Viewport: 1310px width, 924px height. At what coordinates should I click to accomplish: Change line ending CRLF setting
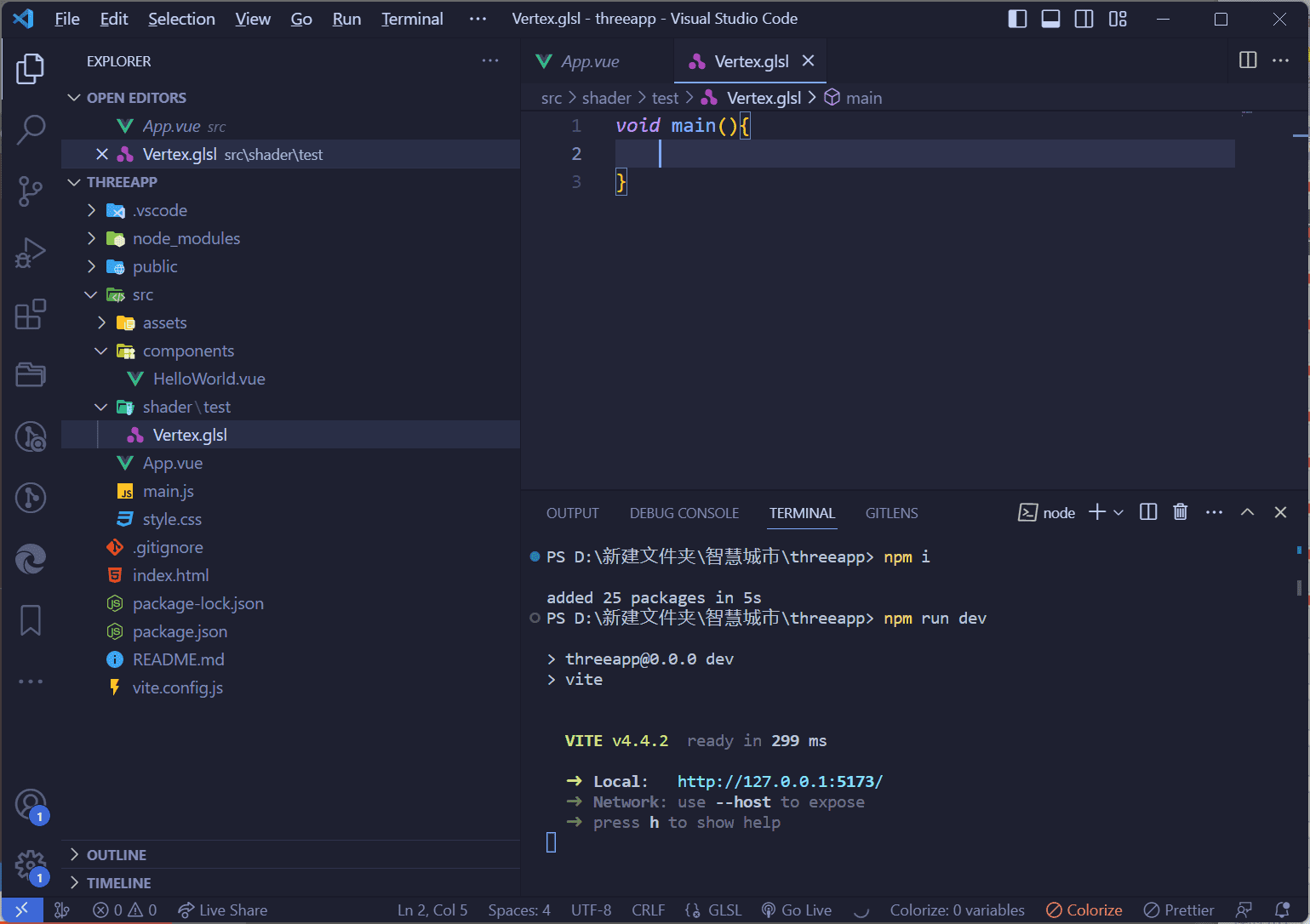point(648,910)
